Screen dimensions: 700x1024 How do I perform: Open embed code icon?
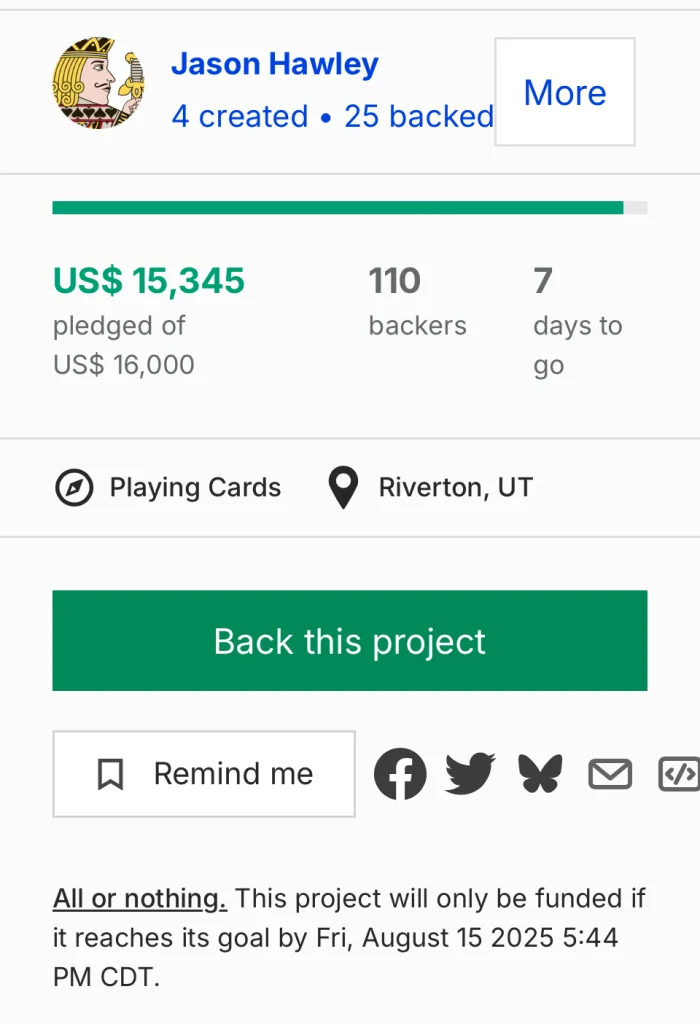pyautogui.click(x=679, y=774)
